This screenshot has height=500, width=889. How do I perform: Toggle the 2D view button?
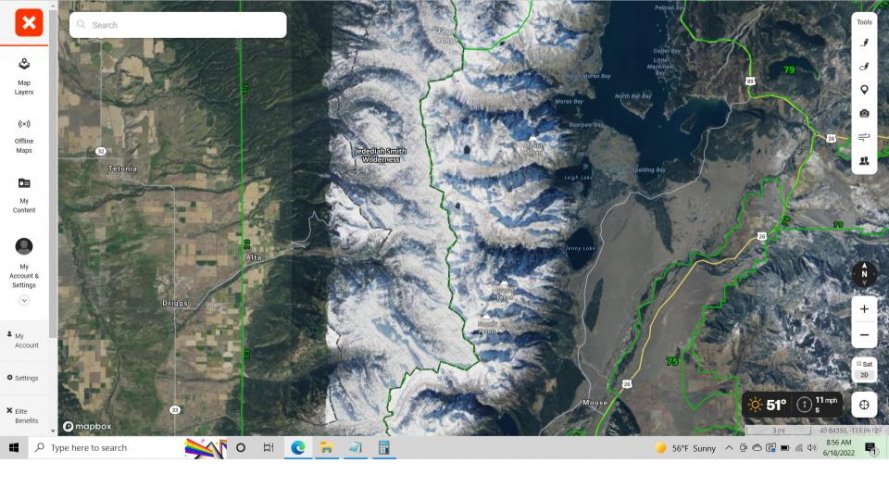point(864,375)
